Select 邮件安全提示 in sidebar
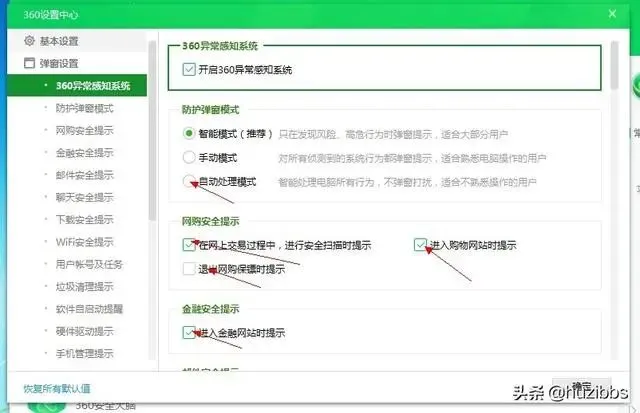Image resolution: width=640 pixels, height=413 pixels. tap(84, 175)
